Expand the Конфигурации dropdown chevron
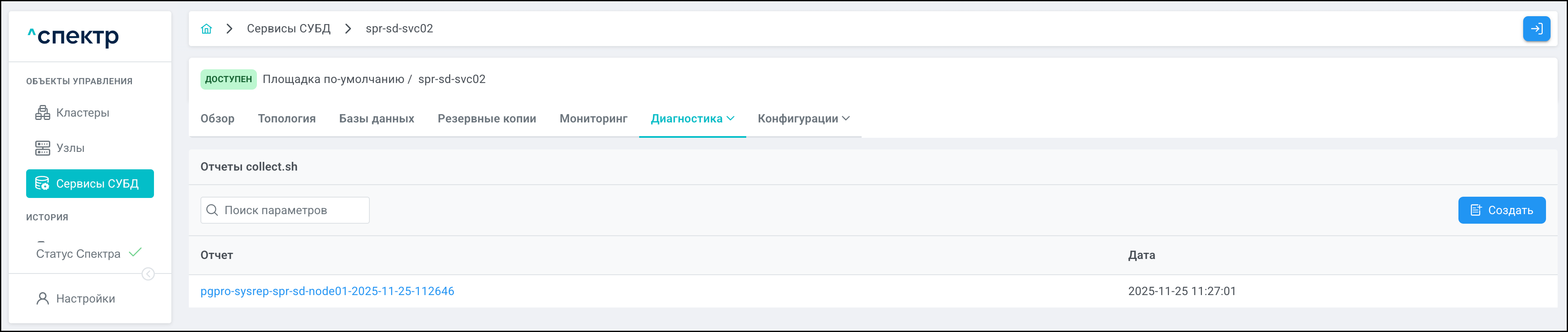The height and width of the screenshot is (332, 1568). coord(845,118)
